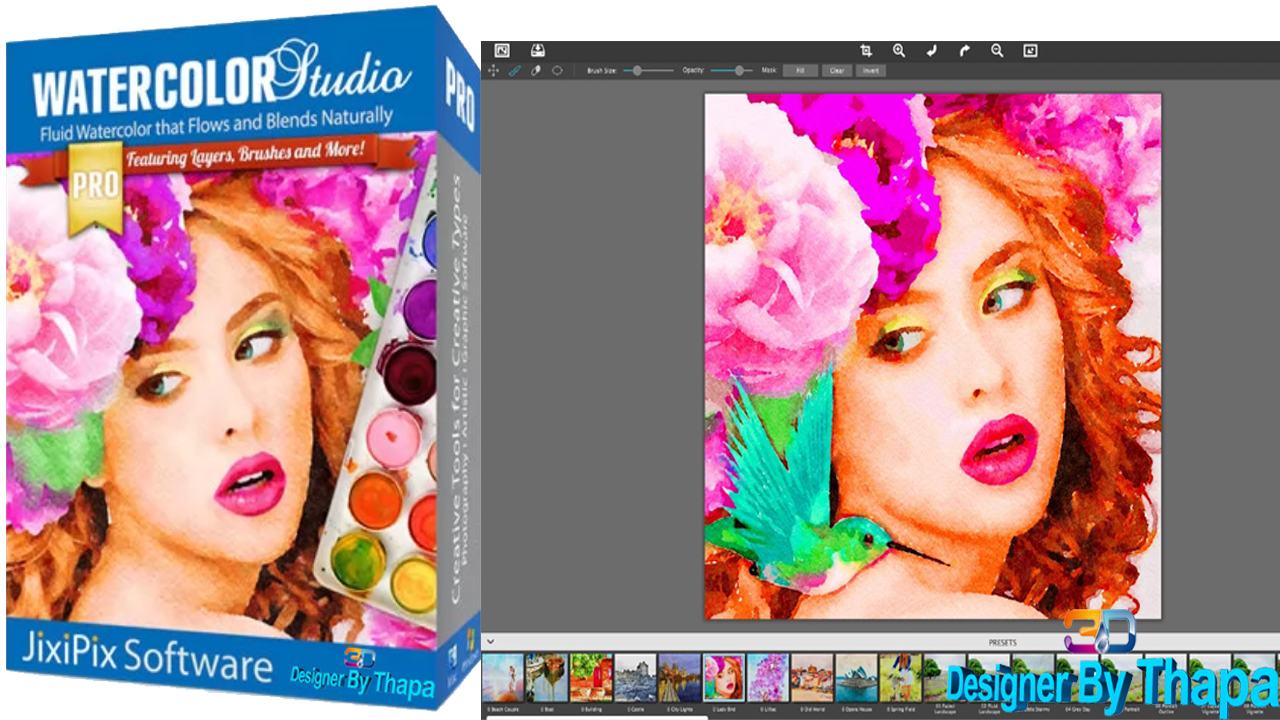Image resolution: width=1280 pixels, height=720 pixels.
Task: Select the Spring Field preset thumbnail
Action: tap(900, 678)
